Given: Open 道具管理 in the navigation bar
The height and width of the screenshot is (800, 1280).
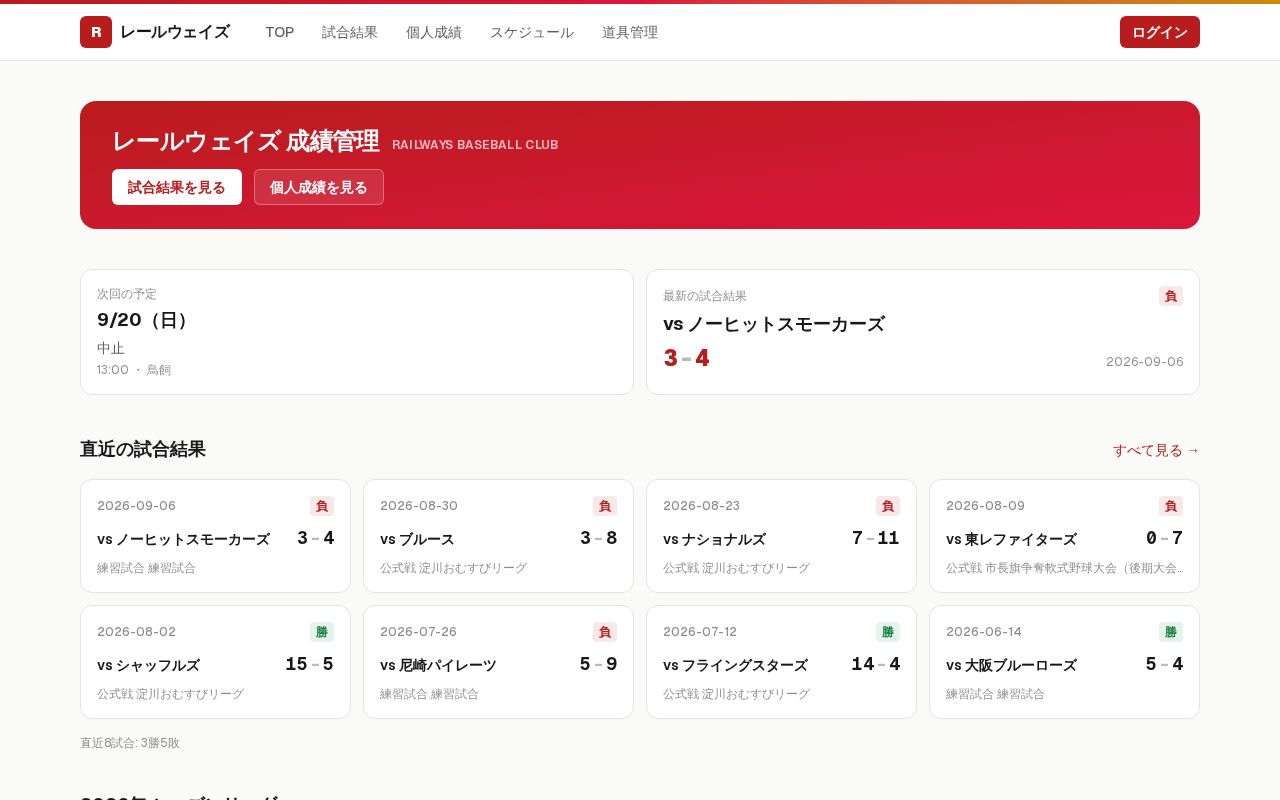Looking at the screenshot, I should click(630, 32).
